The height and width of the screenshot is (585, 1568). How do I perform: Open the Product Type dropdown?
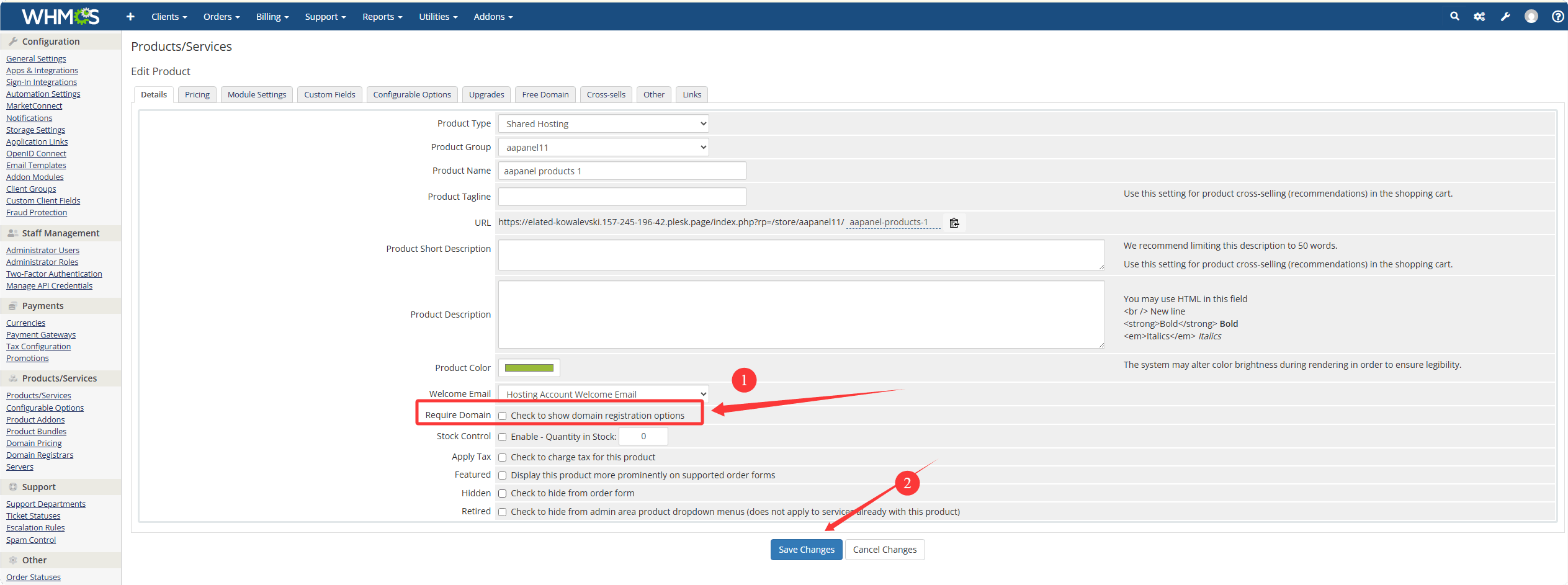click(603, 124)
